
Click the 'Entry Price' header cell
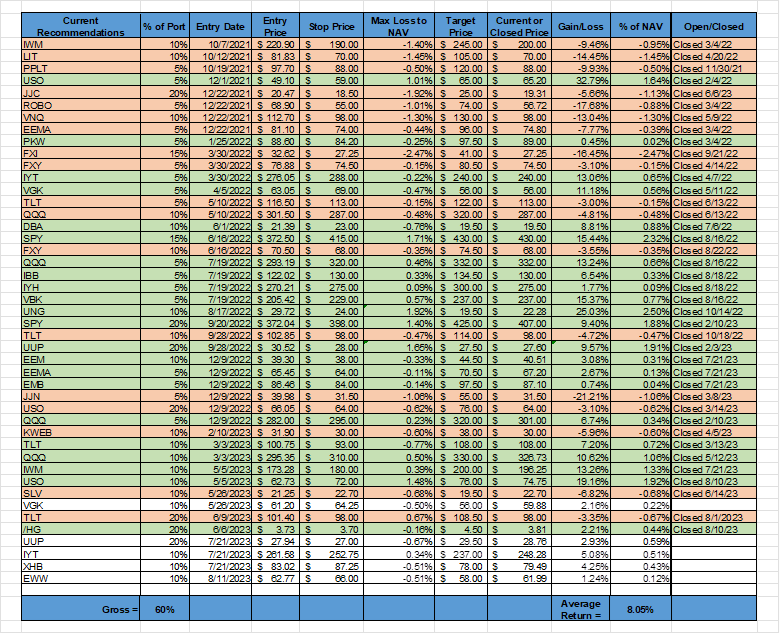(x=276, y=26)
